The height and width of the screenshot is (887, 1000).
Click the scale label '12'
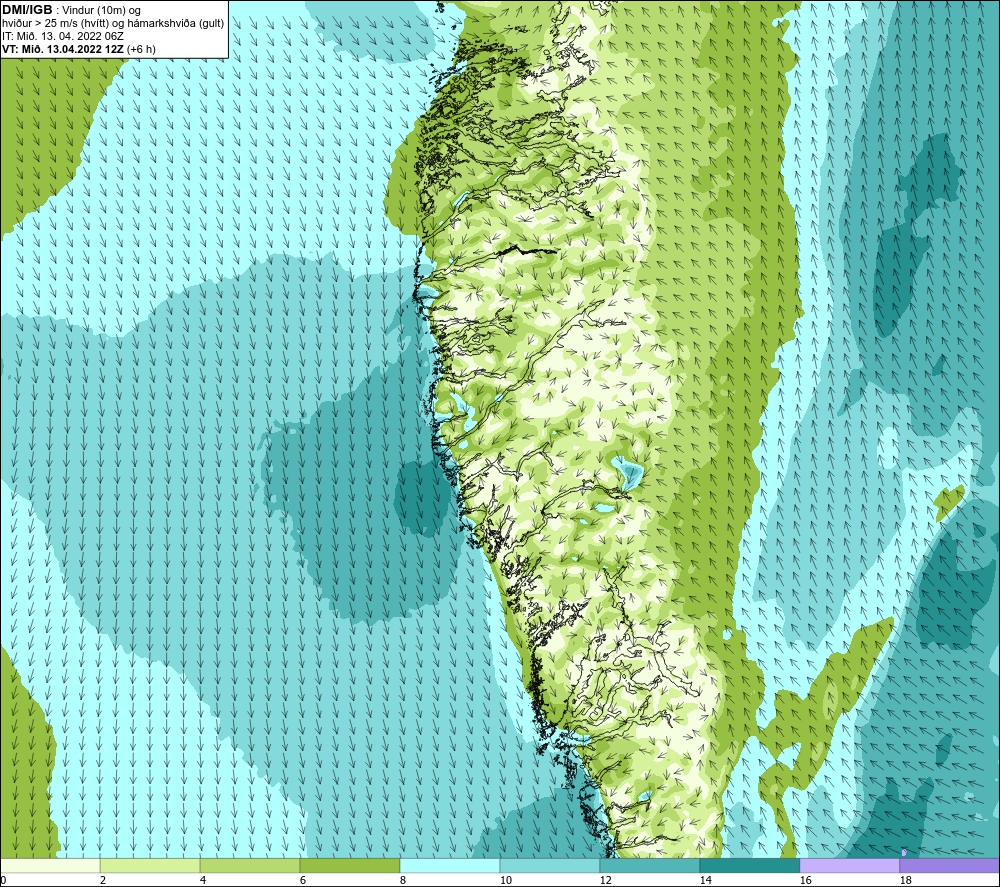pos(606,881)
